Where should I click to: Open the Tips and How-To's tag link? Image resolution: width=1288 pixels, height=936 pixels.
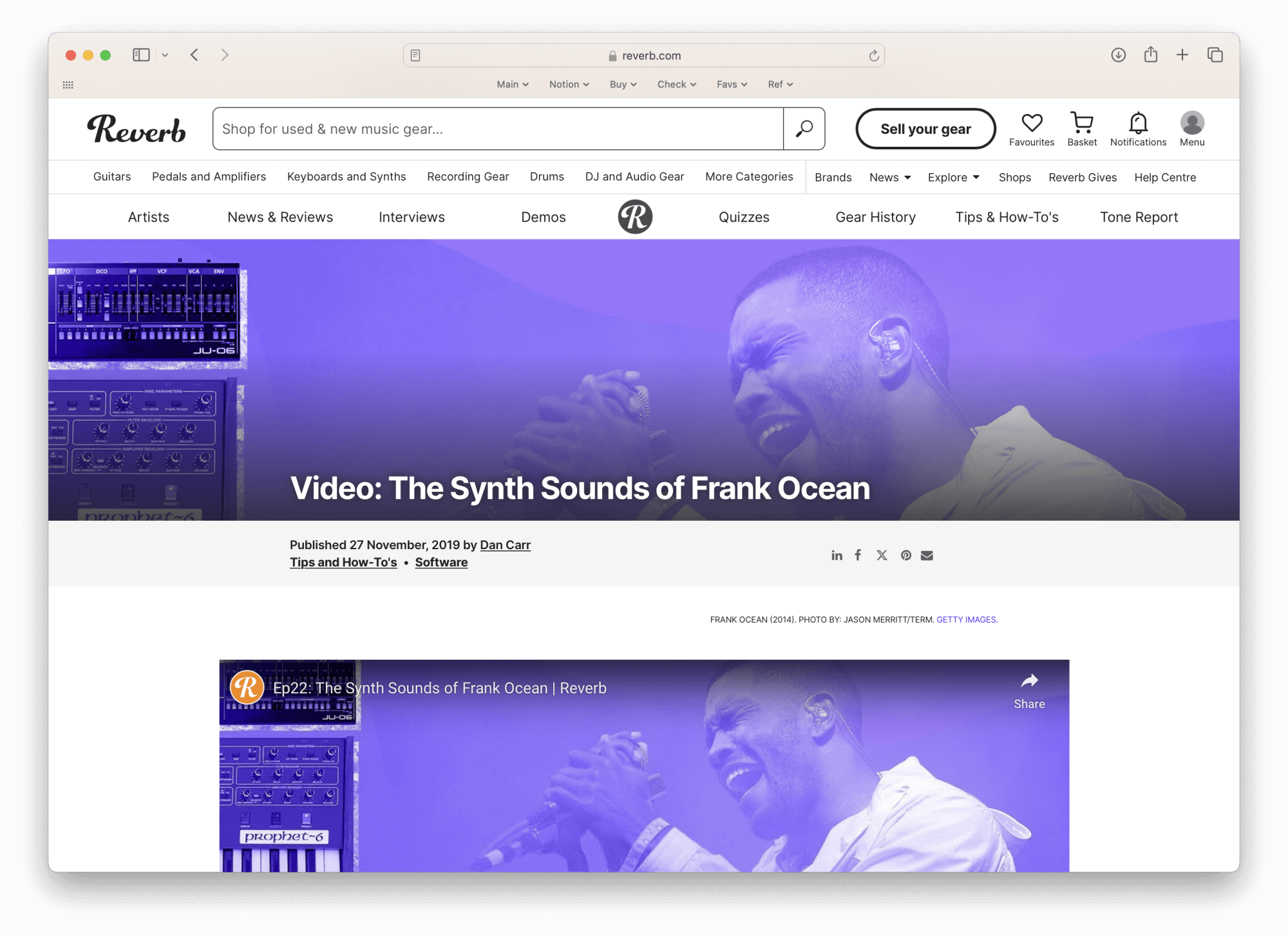(x=343, y=562)
